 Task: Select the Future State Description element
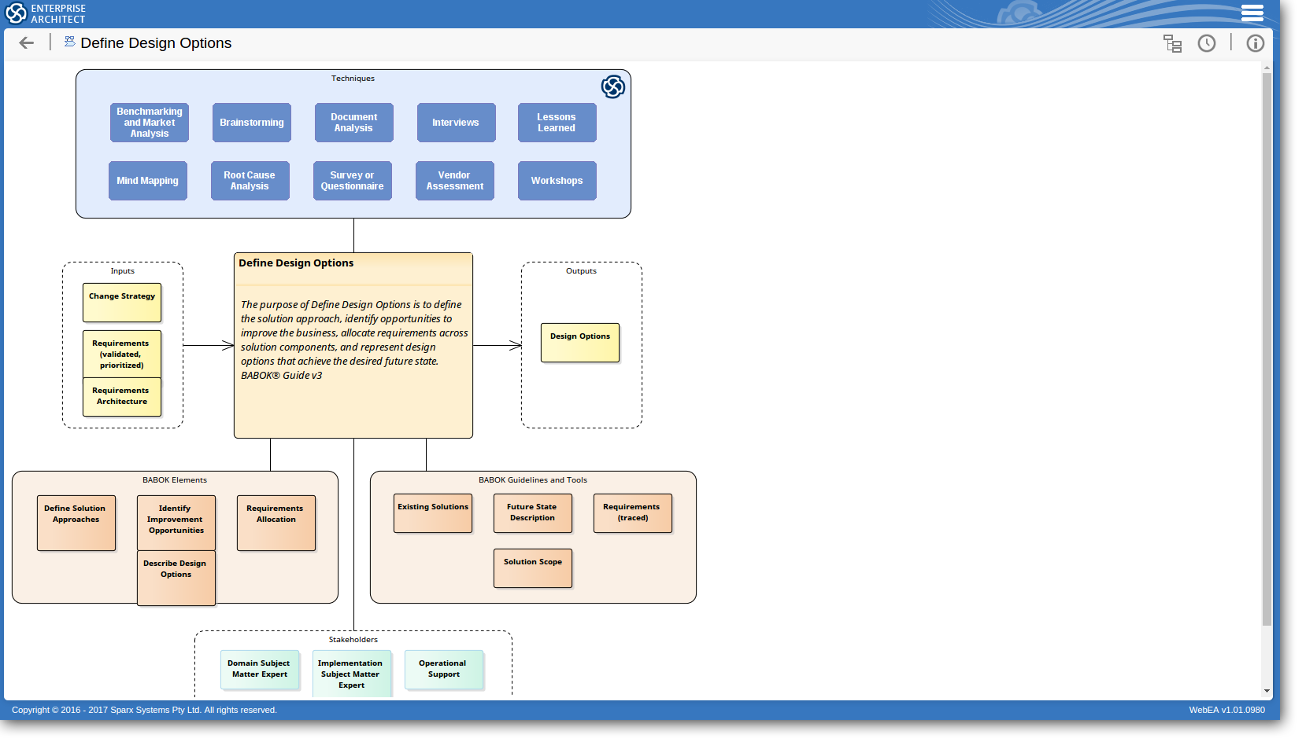pyautogui.click(x=532, y=513)
